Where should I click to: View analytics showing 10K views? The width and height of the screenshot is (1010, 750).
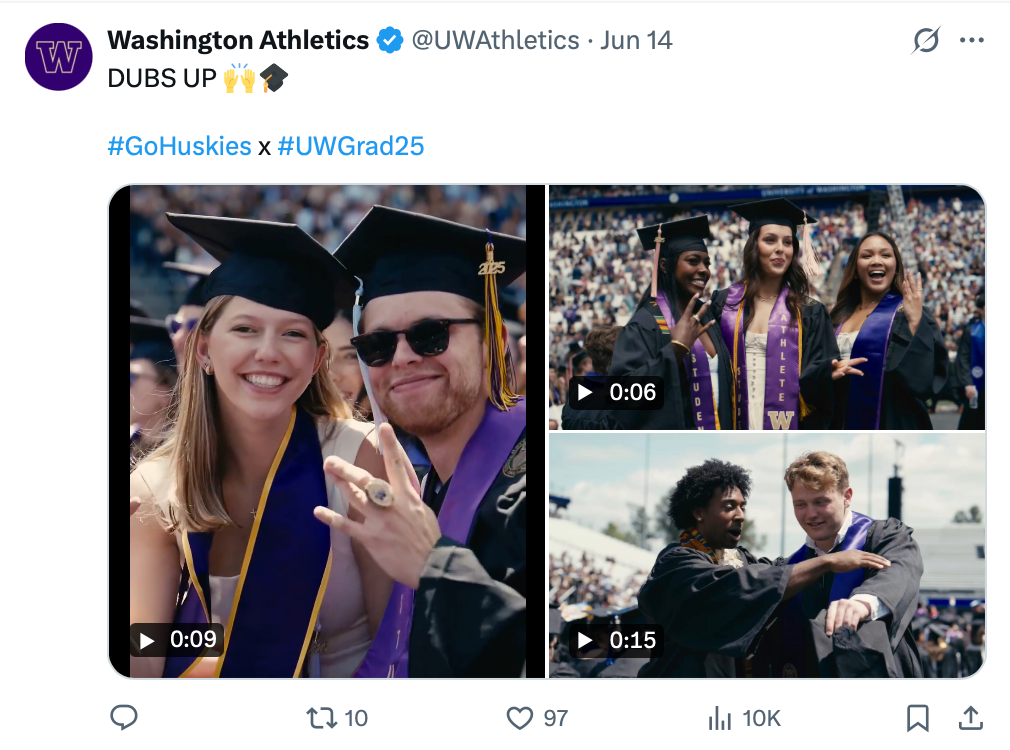coord(744,718)
